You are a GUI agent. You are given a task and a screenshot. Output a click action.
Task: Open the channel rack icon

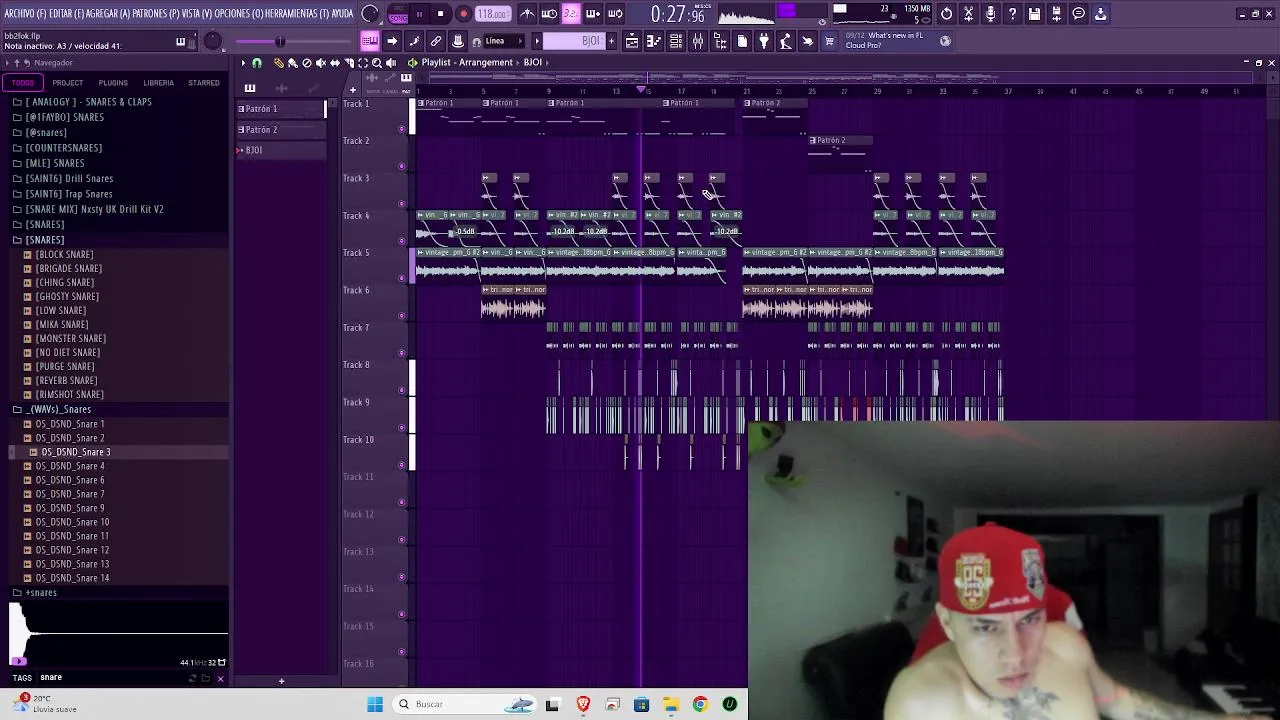675,41
